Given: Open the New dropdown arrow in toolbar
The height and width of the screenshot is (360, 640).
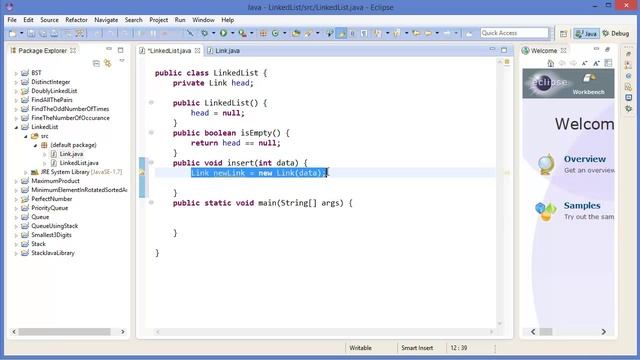Looking at the screenshot, I should click(x=21, y=33).
